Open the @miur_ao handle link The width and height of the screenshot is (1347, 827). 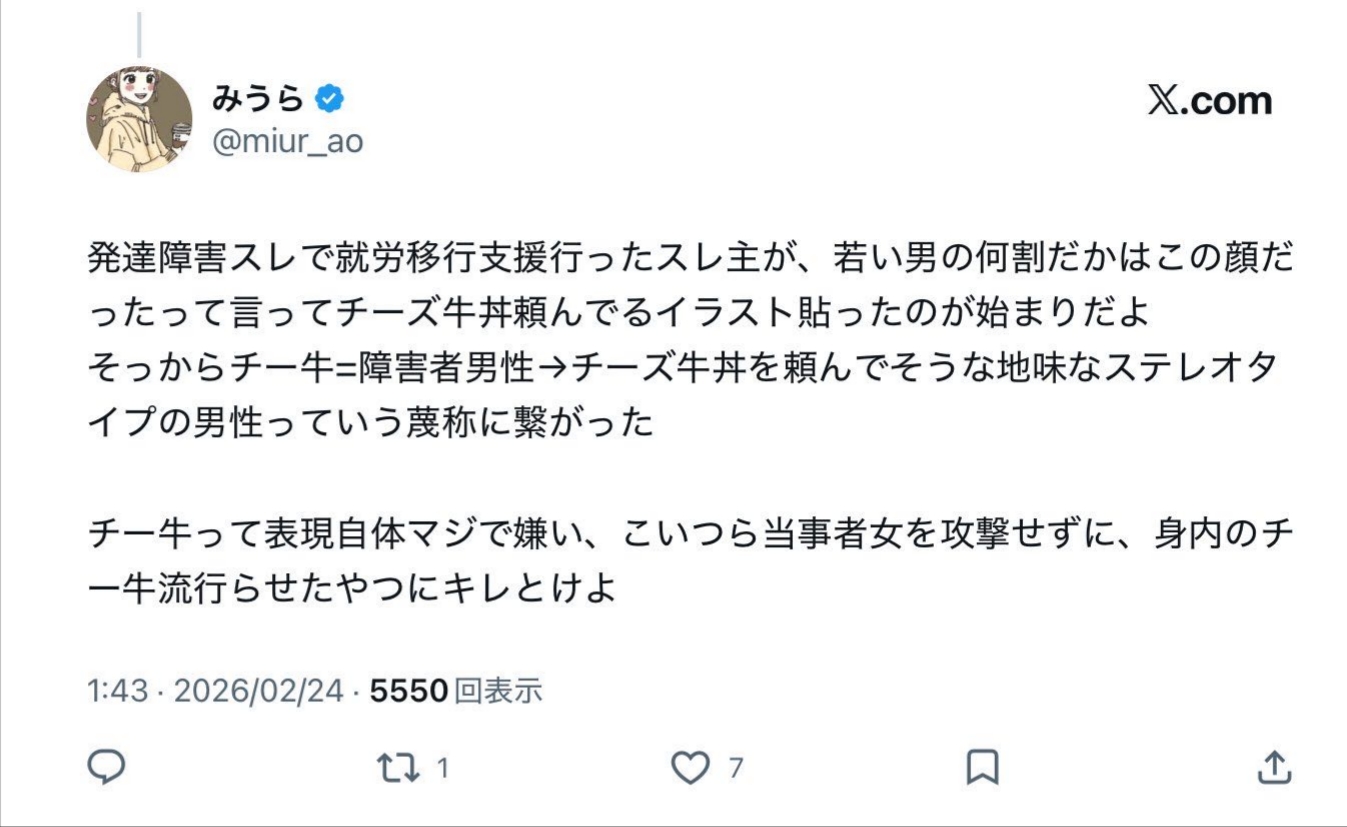pyautogui.click(x=288, y=142)
